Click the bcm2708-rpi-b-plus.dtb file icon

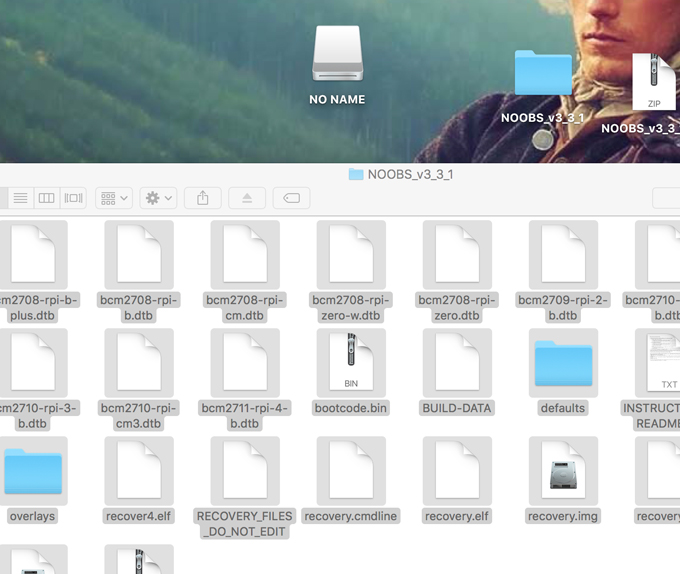[x=33, y=254]
